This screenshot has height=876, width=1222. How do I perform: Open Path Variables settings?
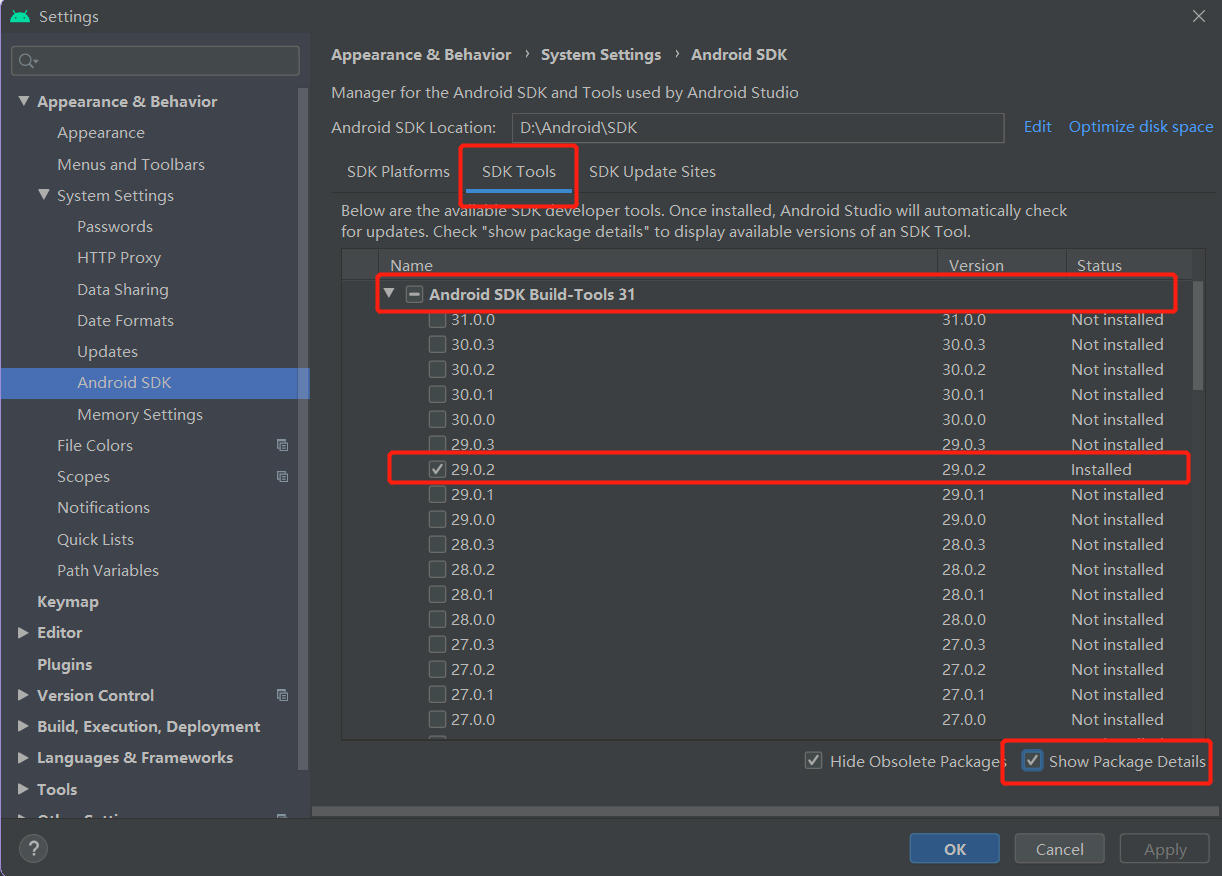tap(108, 571)
